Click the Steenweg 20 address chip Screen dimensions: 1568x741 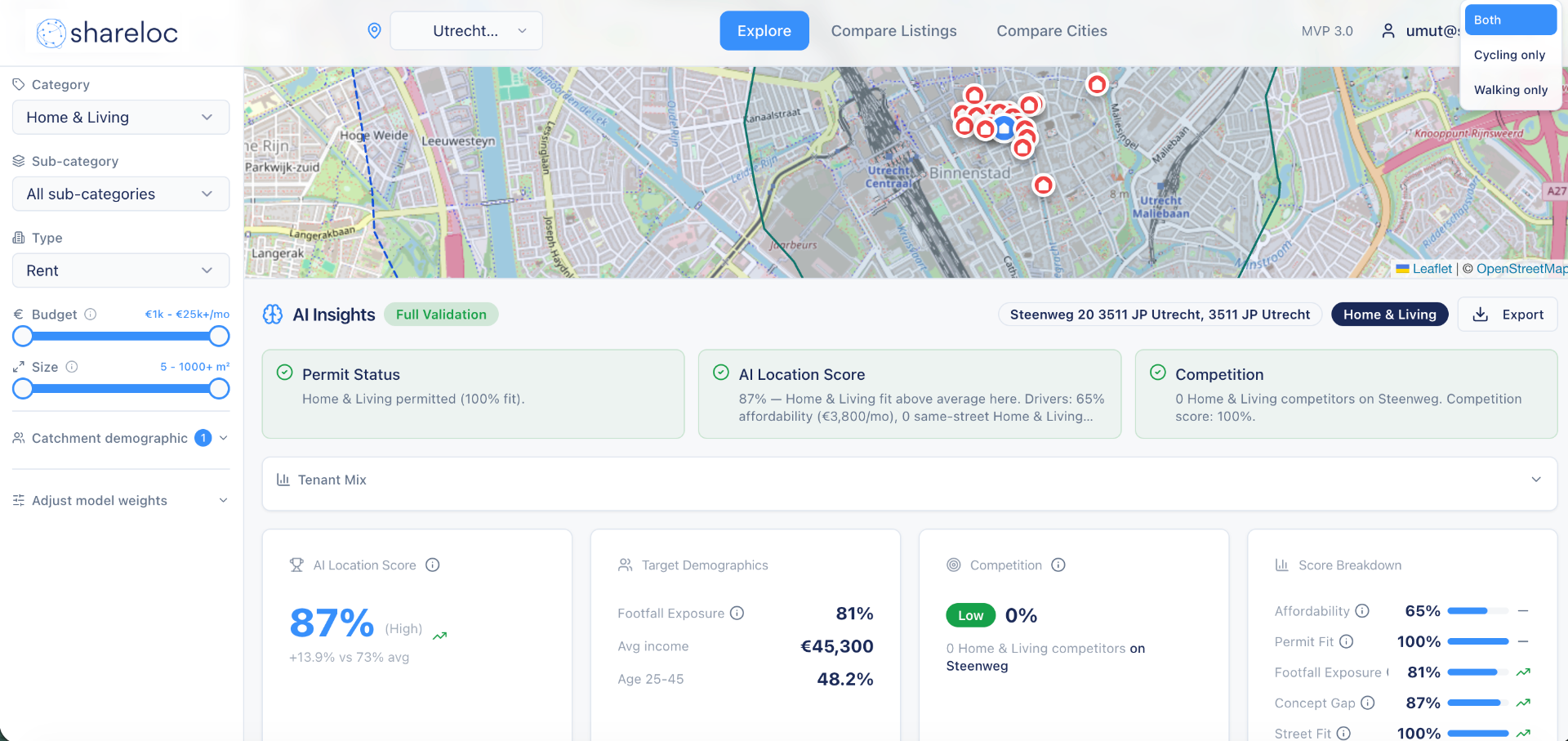(1160, 315)
